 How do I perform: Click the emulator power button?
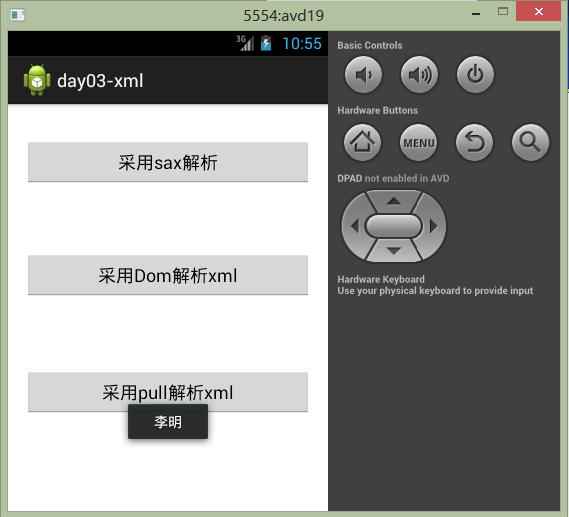[x=475, y=74]
